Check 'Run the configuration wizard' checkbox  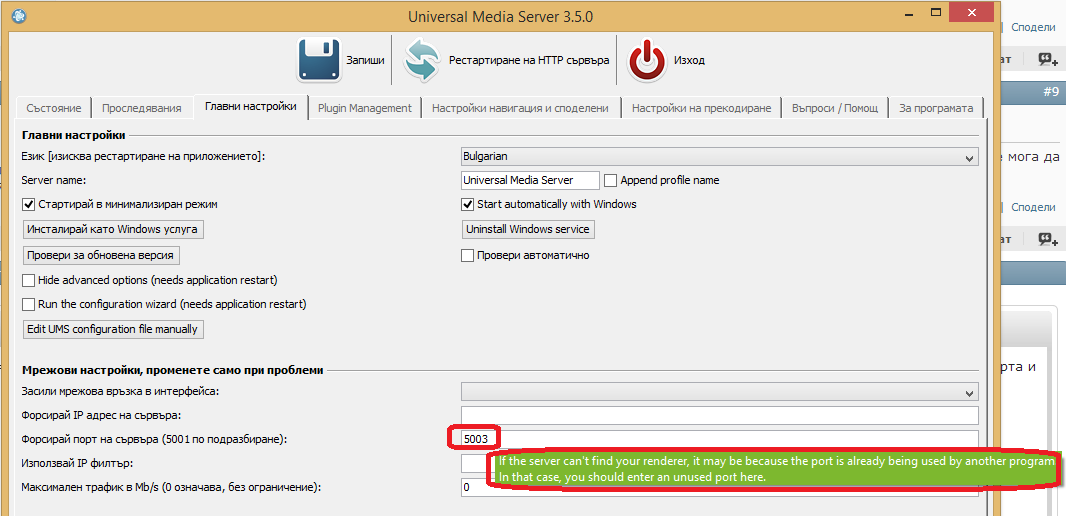point(28,304)
